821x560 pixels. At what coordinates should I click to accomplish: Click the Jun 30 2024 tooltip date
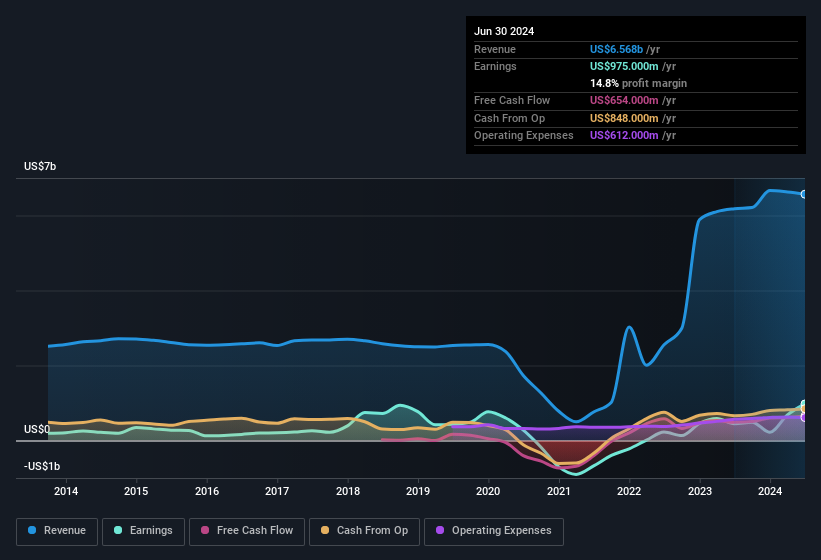[x=504, y=31]
